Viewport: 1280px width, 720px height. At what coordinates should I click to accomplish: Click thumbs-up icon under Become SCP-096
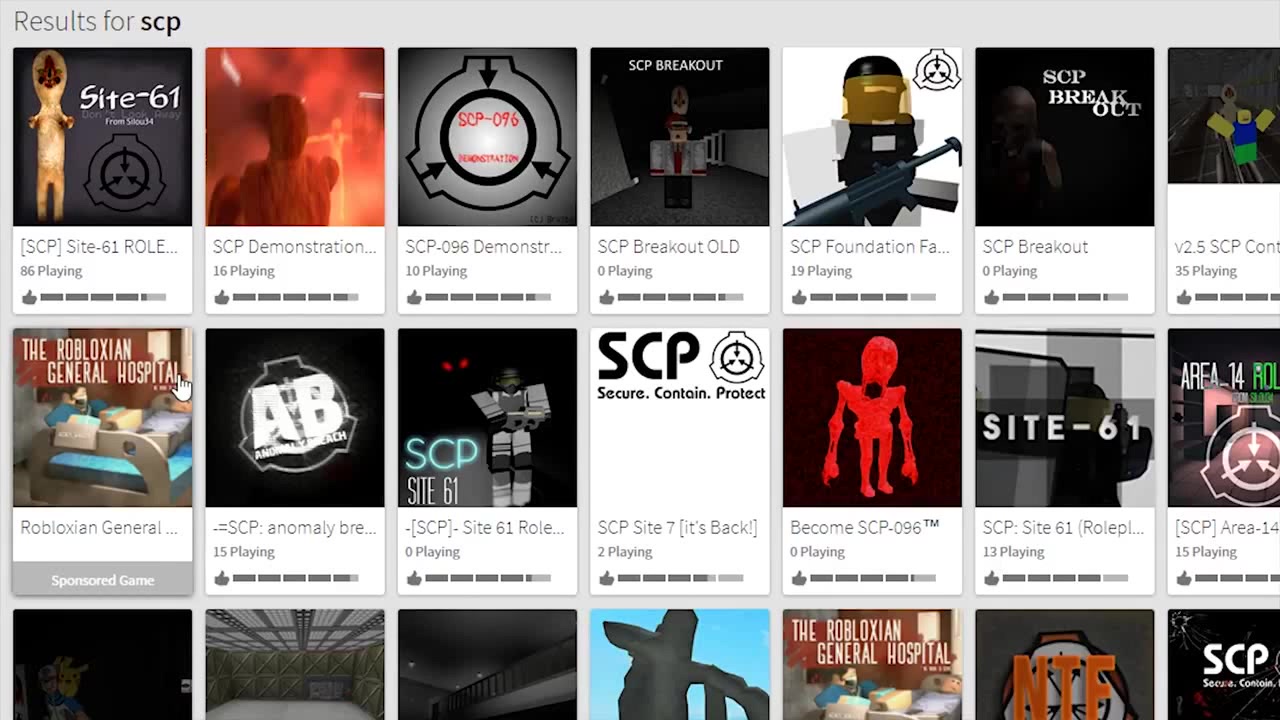point(799,578)
